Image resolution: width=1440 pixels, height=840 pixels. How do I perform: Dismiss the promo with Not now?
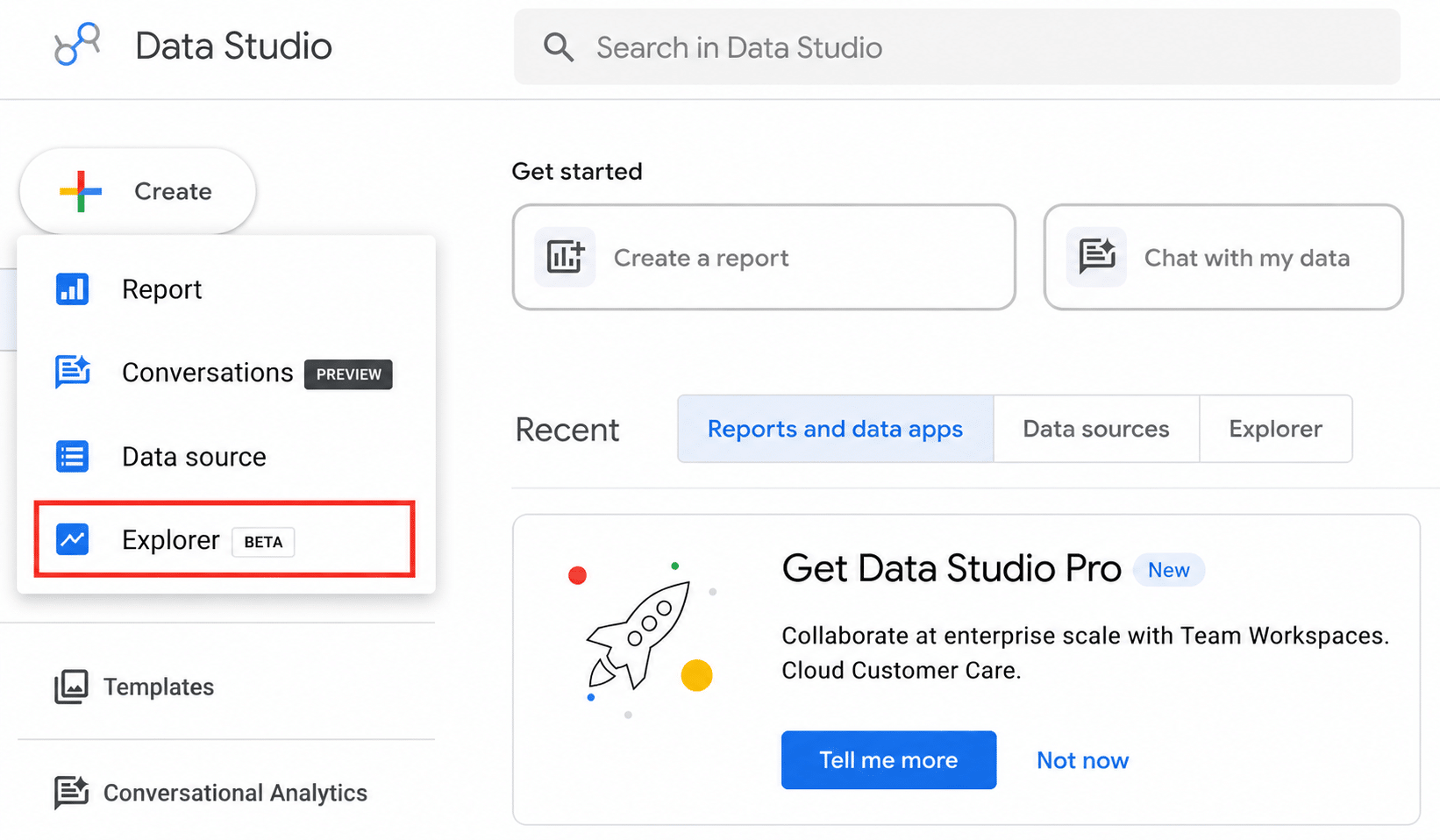point(1082,760)
